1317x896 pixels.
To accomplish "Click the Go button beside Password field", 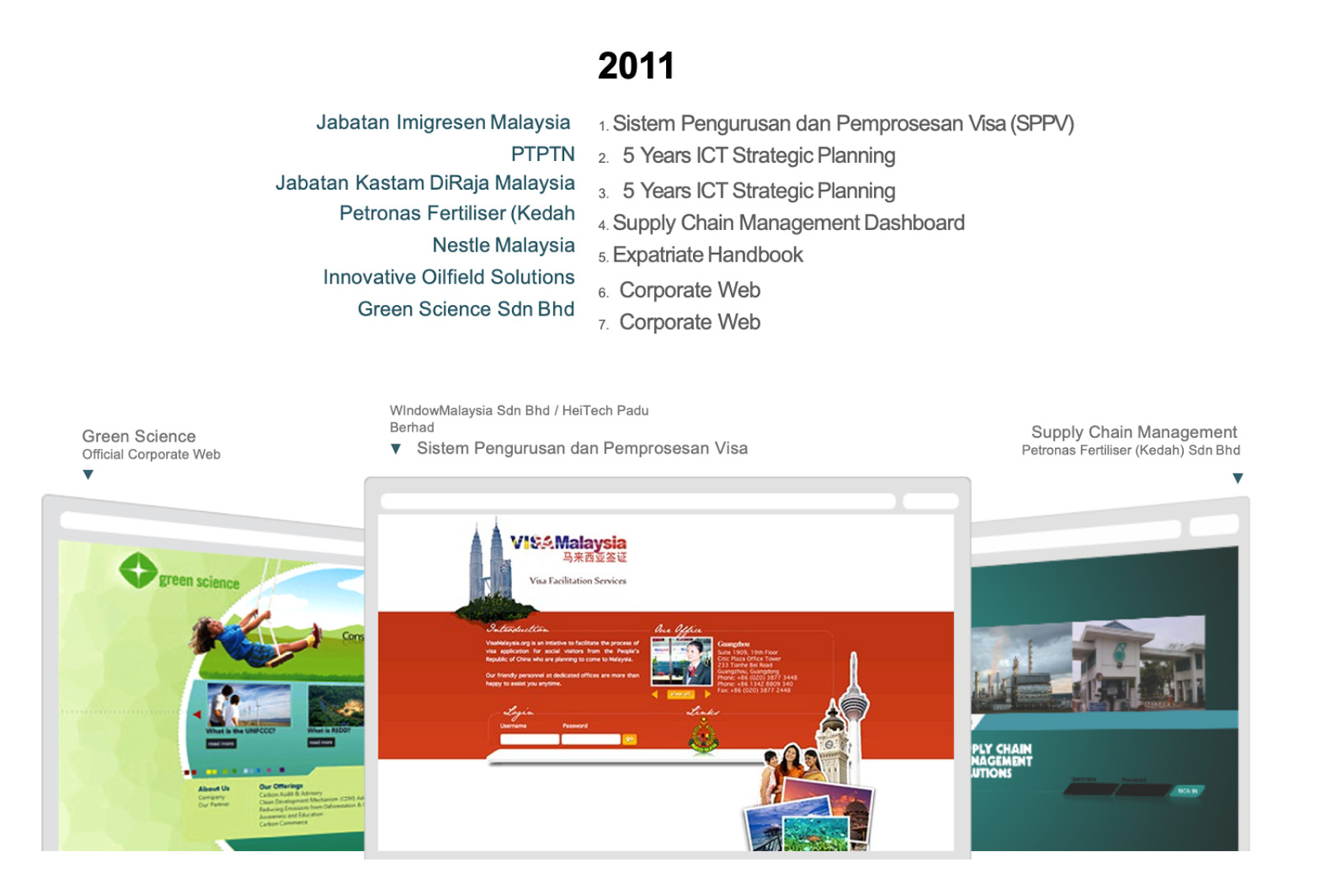I will (x=630, y=740).
